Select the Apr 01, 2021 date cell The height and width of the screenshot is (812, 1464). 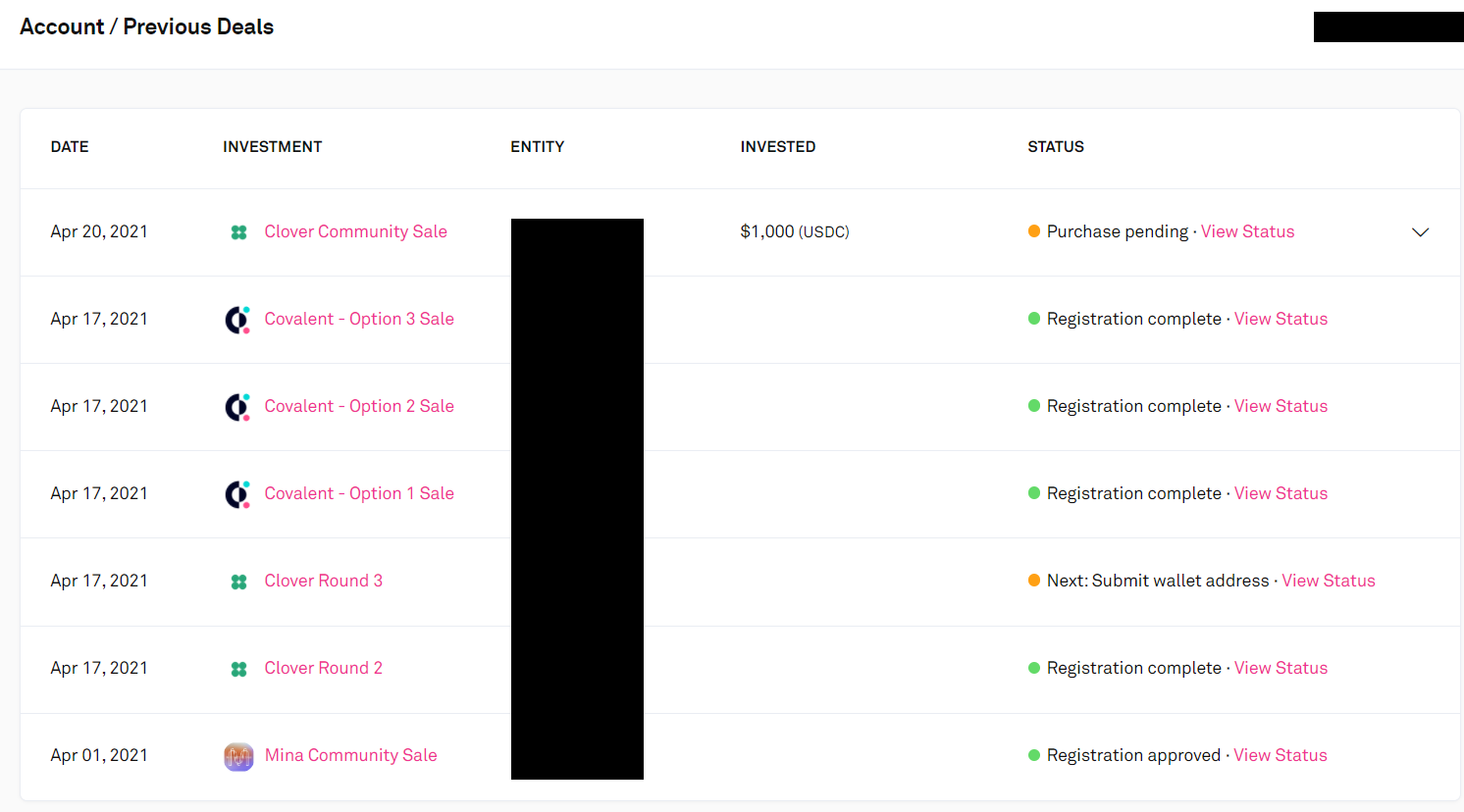(x=99, y=755)
